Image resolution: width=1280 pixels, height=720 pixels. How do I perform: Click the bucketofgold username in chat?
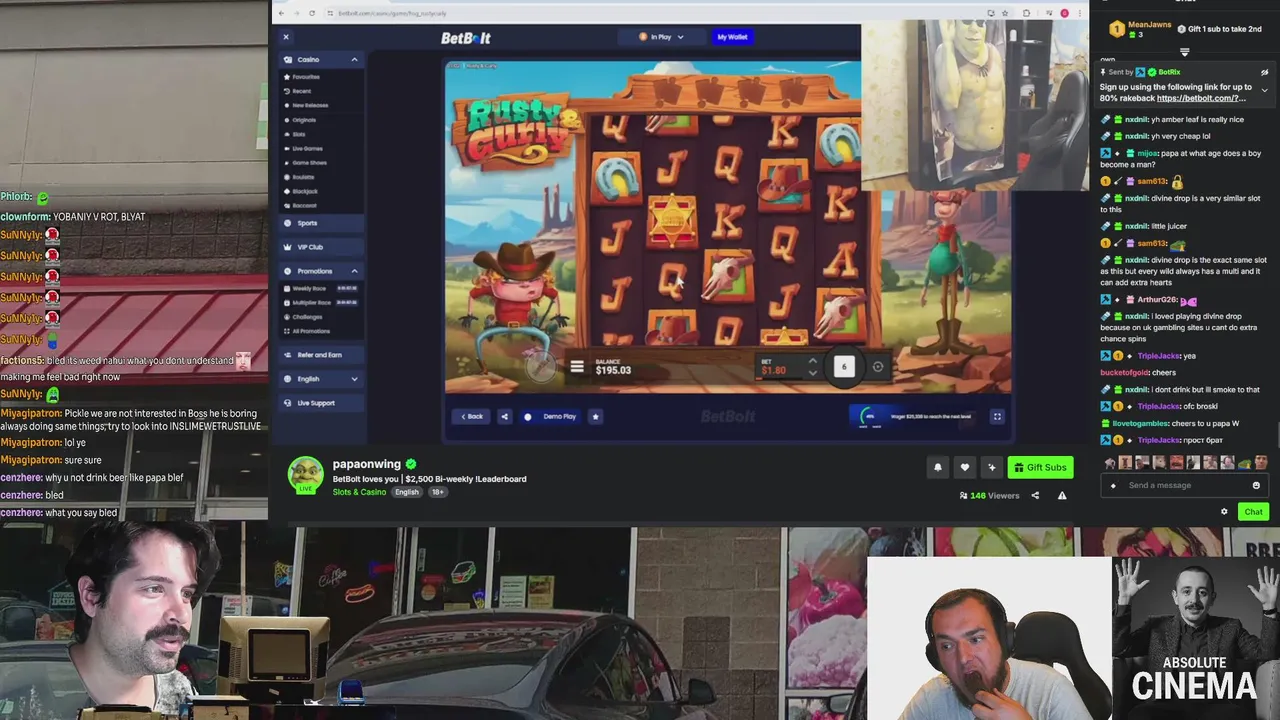click(x=1124, y=373)
